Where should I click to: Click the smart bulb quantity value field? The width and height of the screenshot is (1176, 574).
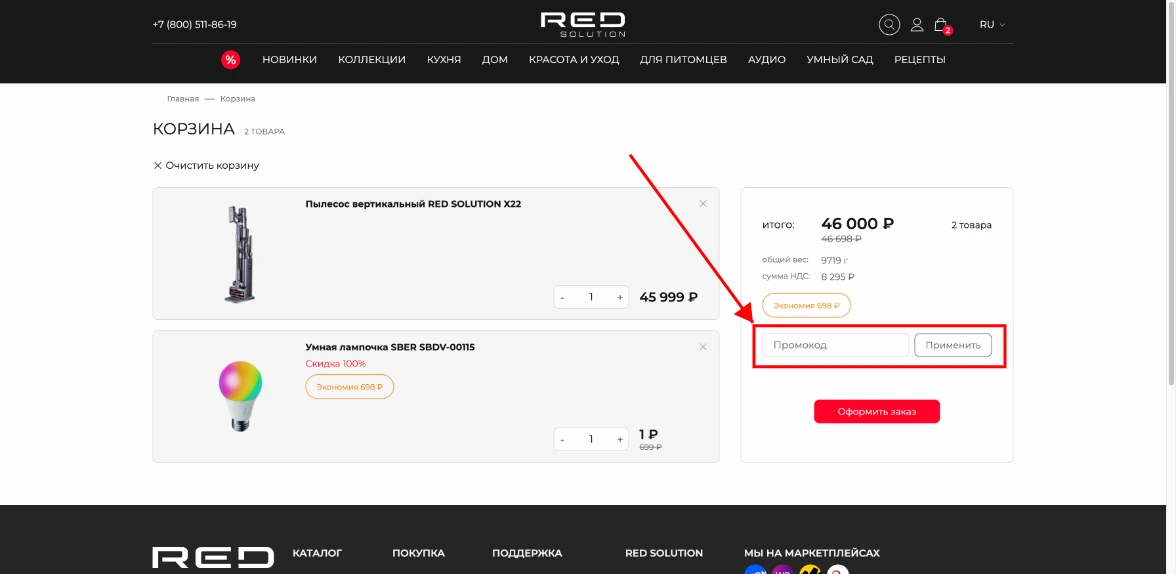click(591, 440)
